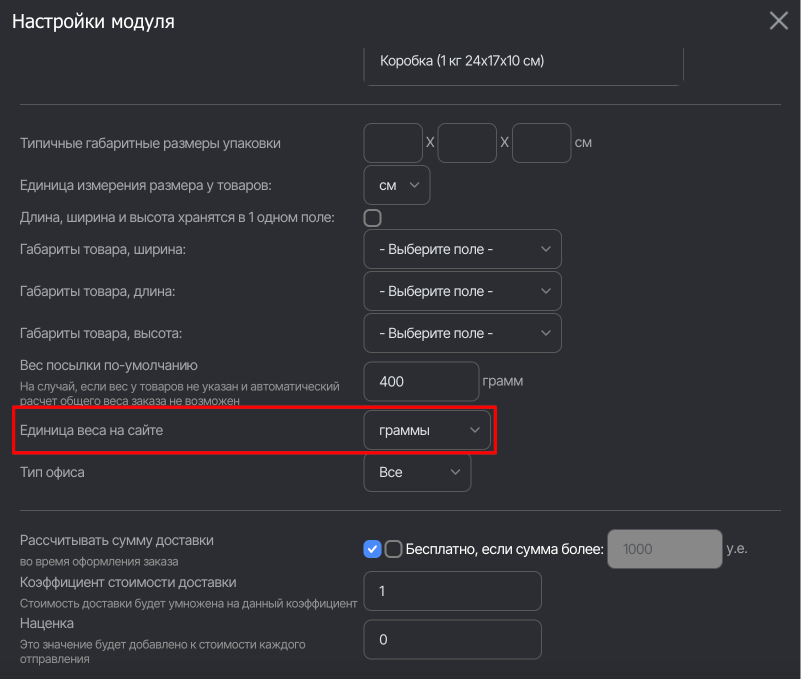
Task: Click the Длина, ширина и высота label text
Action: click(177, 217)
